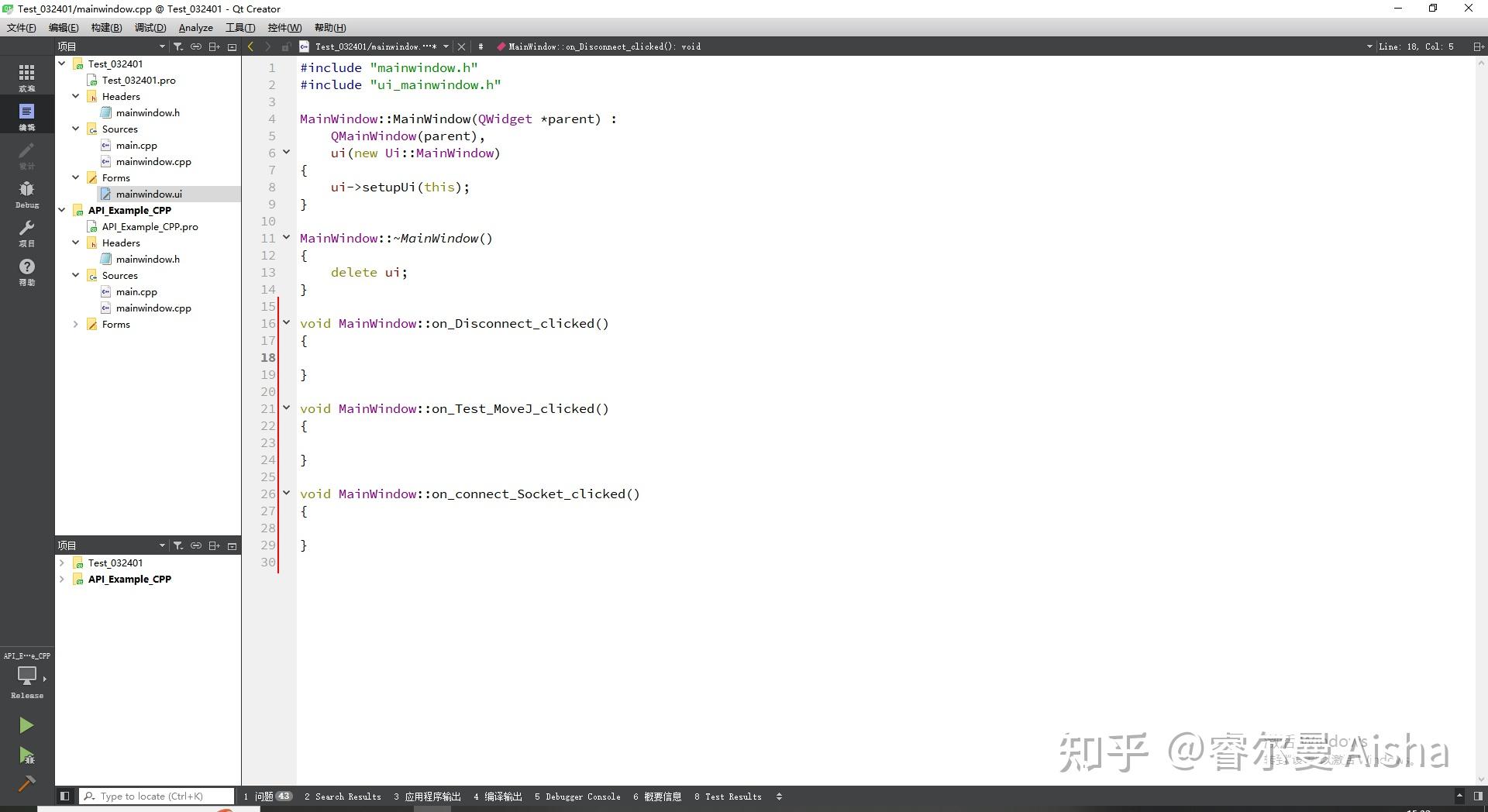Viewport: 1488px width, 812px height.
Task: Show the 问题 issues output pane
Action: (x=267, y=797)
